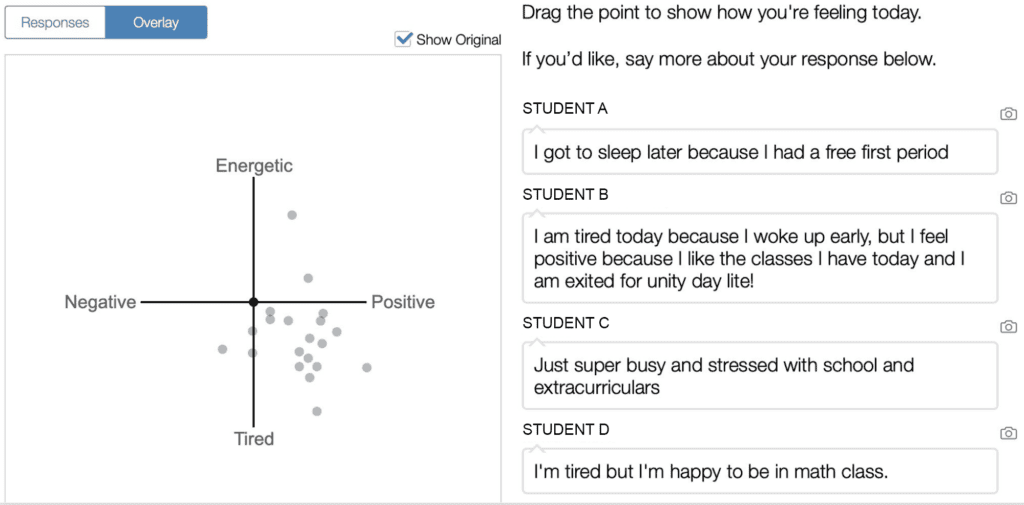The width and height of the screenshot is (1024, 505).
Task: Select the topmost gray response dot
Action: [x=292, y=215]
